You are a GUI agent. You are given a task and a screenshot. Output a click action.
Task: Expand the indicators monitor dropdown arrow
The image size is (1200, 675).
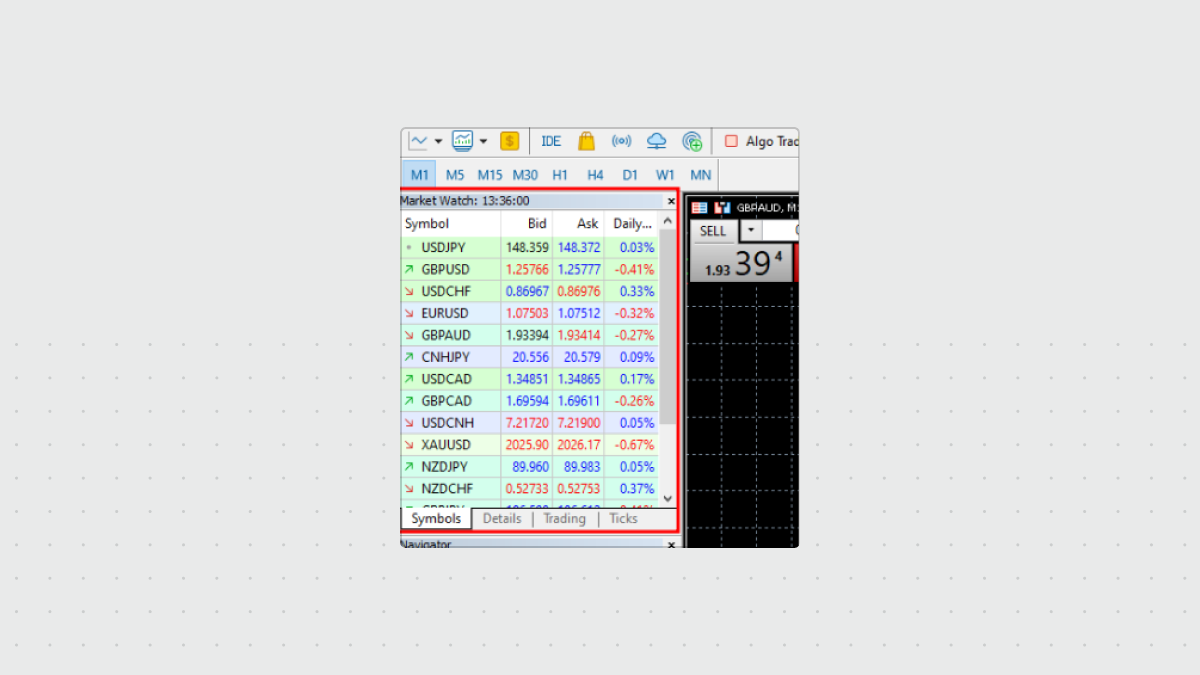point(483,141)
